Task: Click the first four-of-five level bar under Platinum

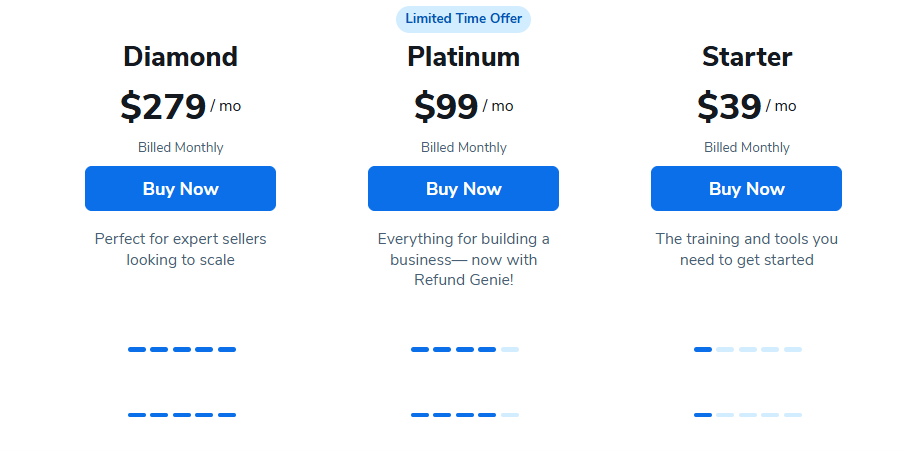Action: [x=464, y=349]
